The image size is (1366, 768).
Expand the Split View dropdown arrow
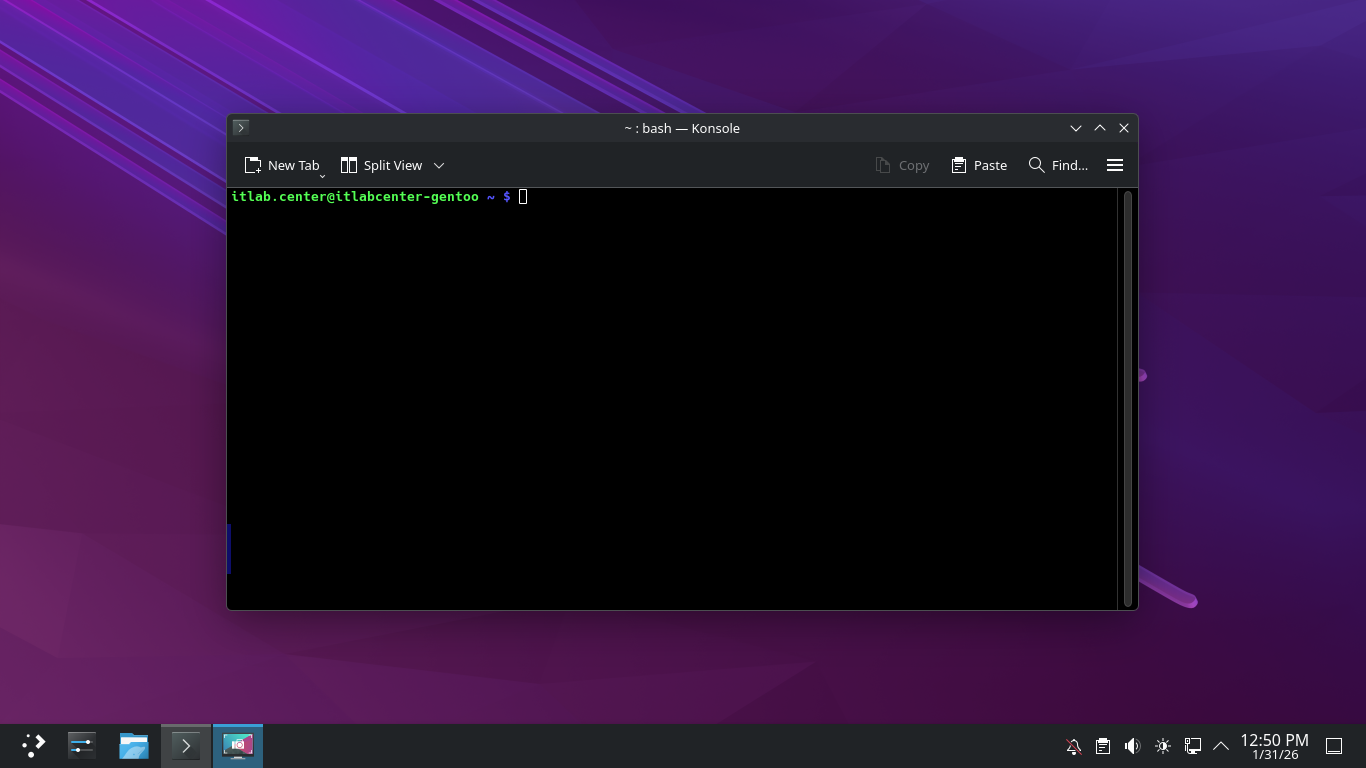(x=439, y=166)
